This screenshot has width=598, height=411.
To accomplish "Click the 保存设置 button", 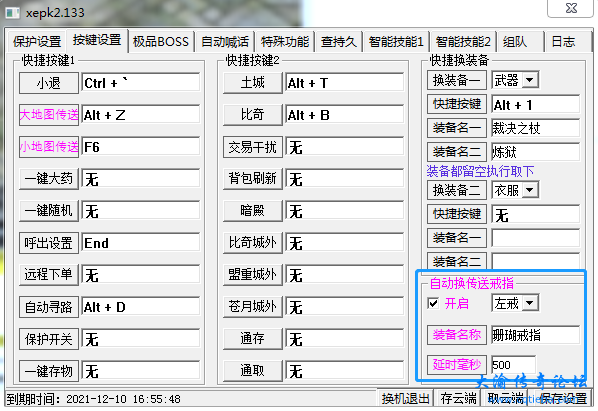I will 561,399.
